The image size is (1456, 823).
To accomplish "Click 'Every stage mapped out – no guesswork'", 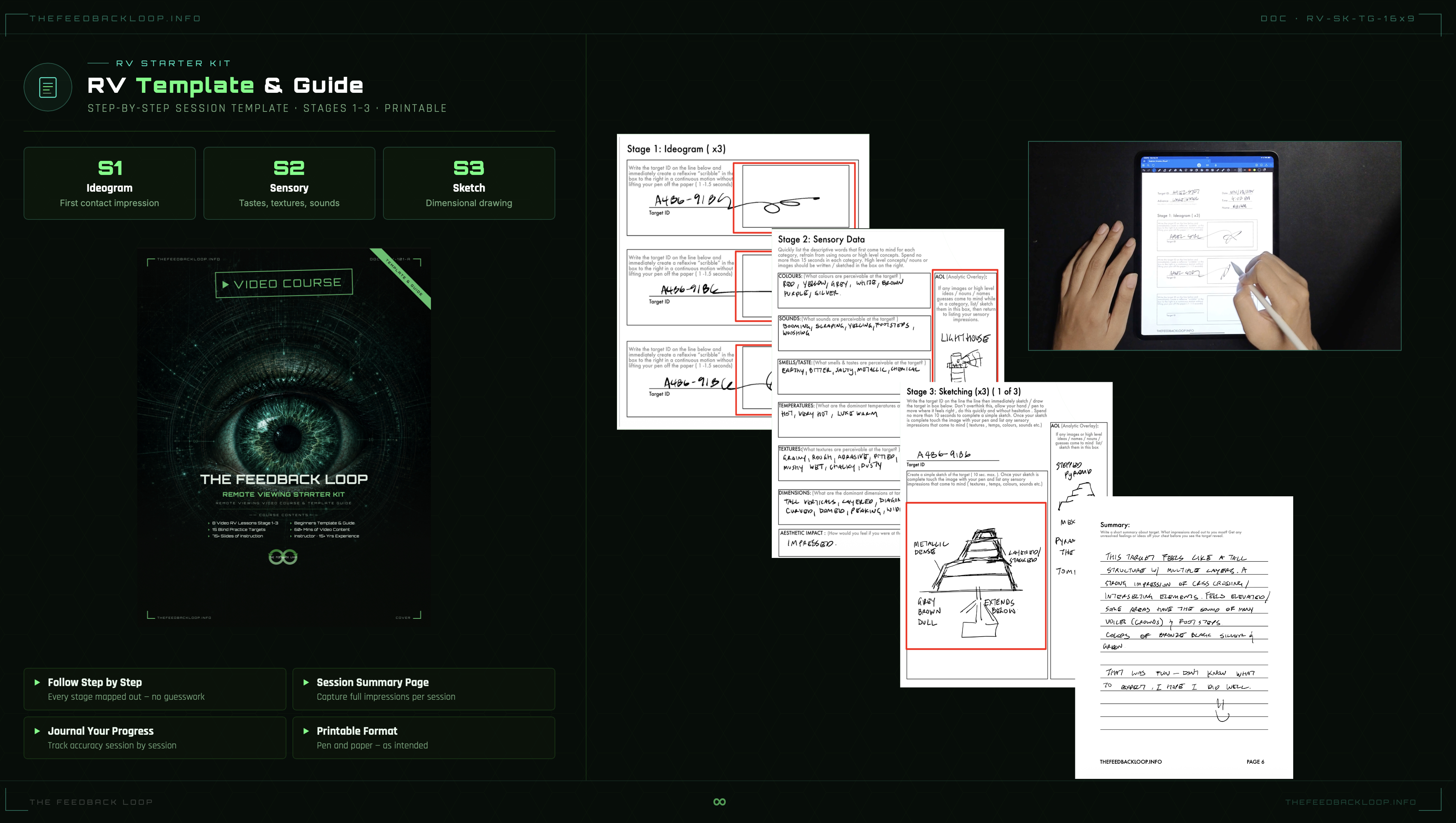I will [126, 697].
